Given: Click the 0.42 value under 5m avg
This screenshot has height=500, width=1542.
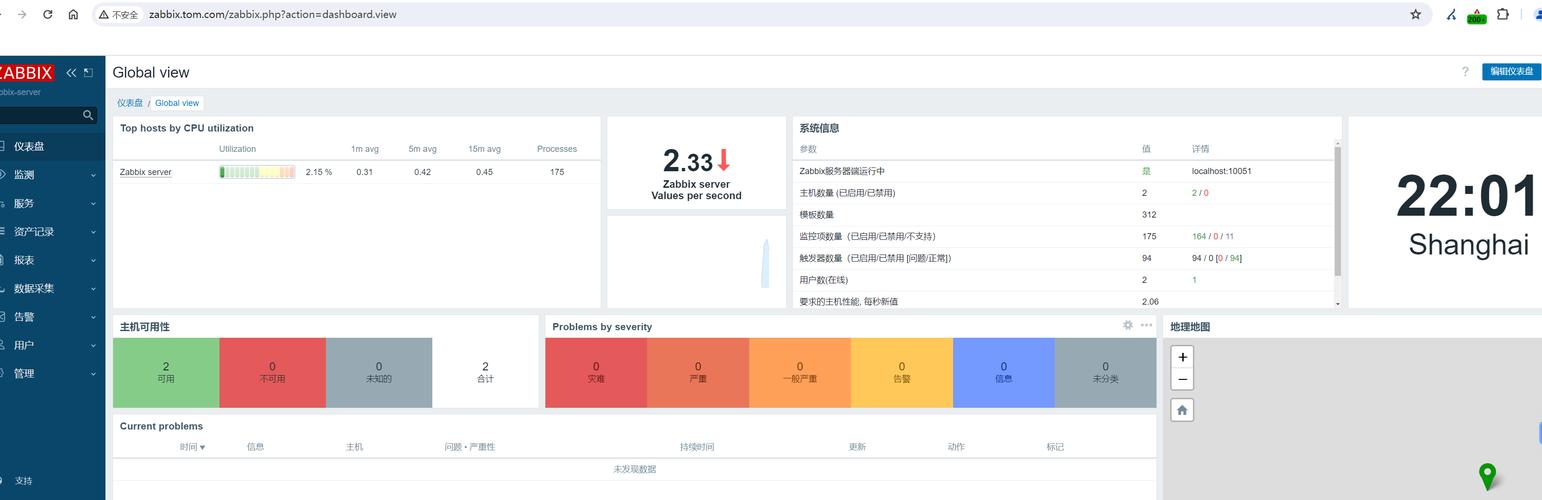Looking at the screenshot, I should tap(423, 172).
